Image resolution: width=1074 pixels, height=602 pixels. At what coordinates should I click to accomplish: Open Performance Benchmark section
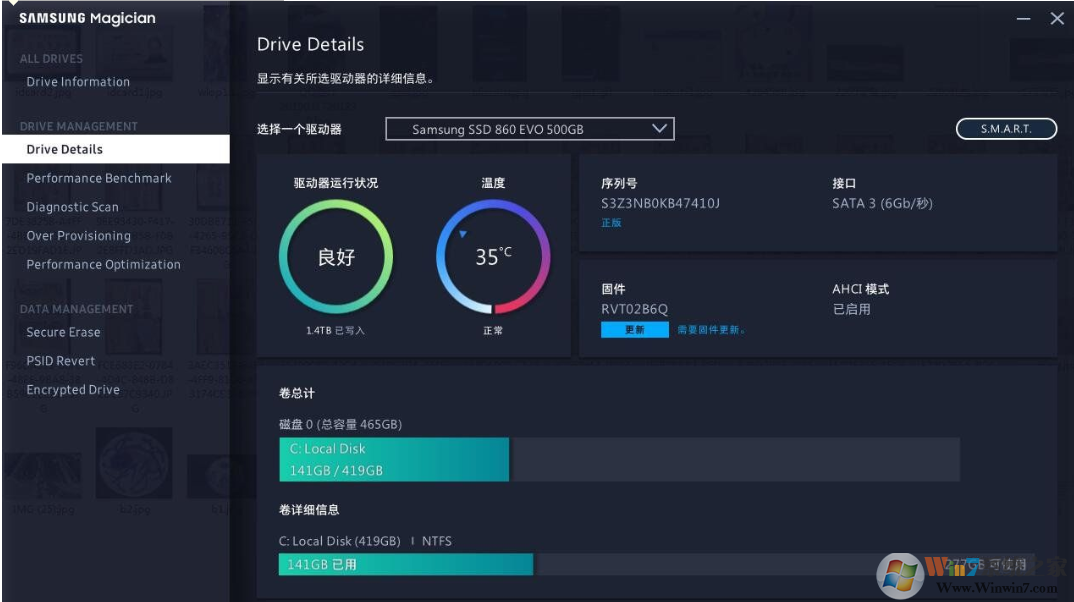pyautogui.click(x=99, y=178)
